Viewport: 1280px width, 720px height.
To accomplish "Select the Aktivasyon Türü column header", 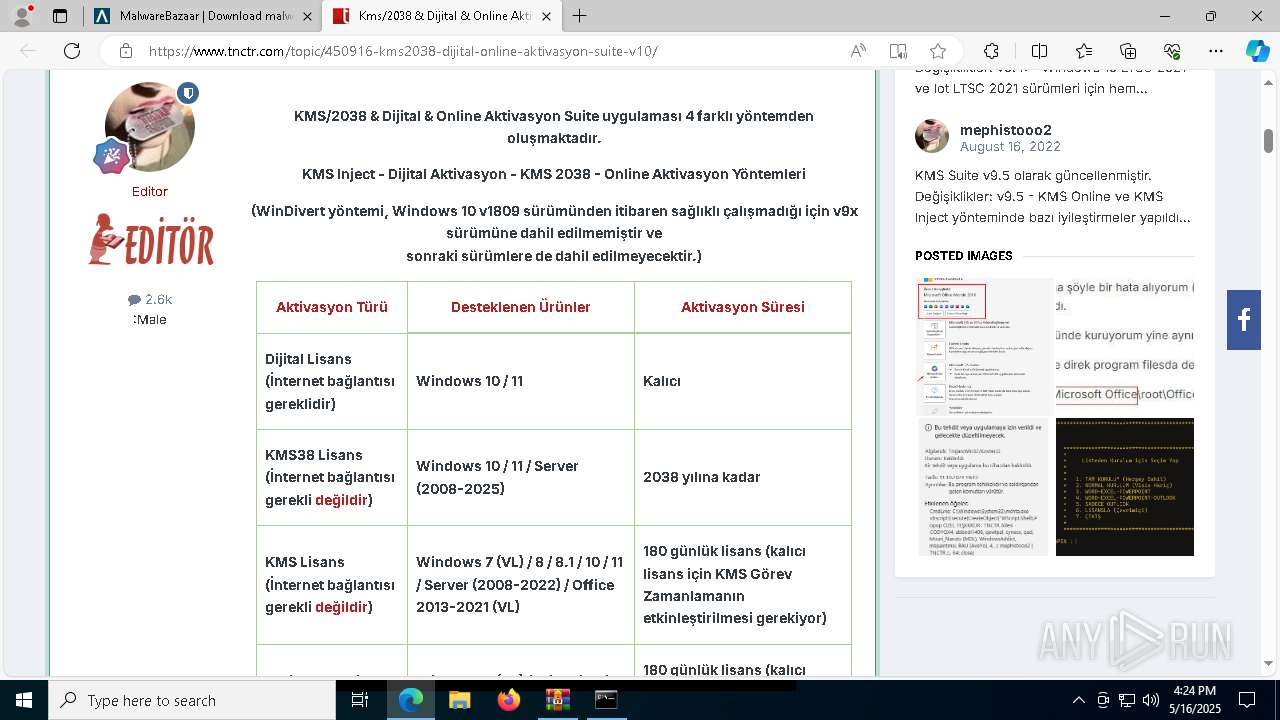I will point(332,307).
